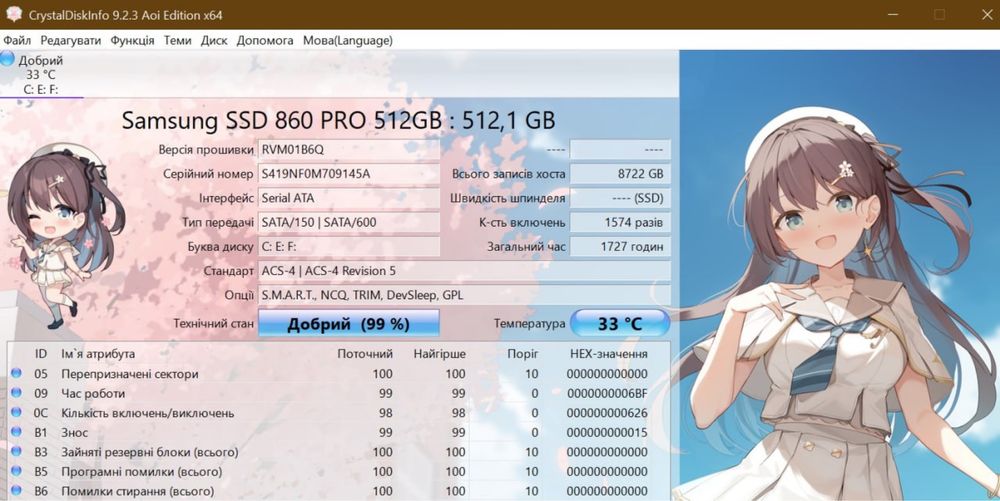Select the Програмні помилки (всього) row
Image resolution: width=1000 pixels, height=501 pixels.
338,472
